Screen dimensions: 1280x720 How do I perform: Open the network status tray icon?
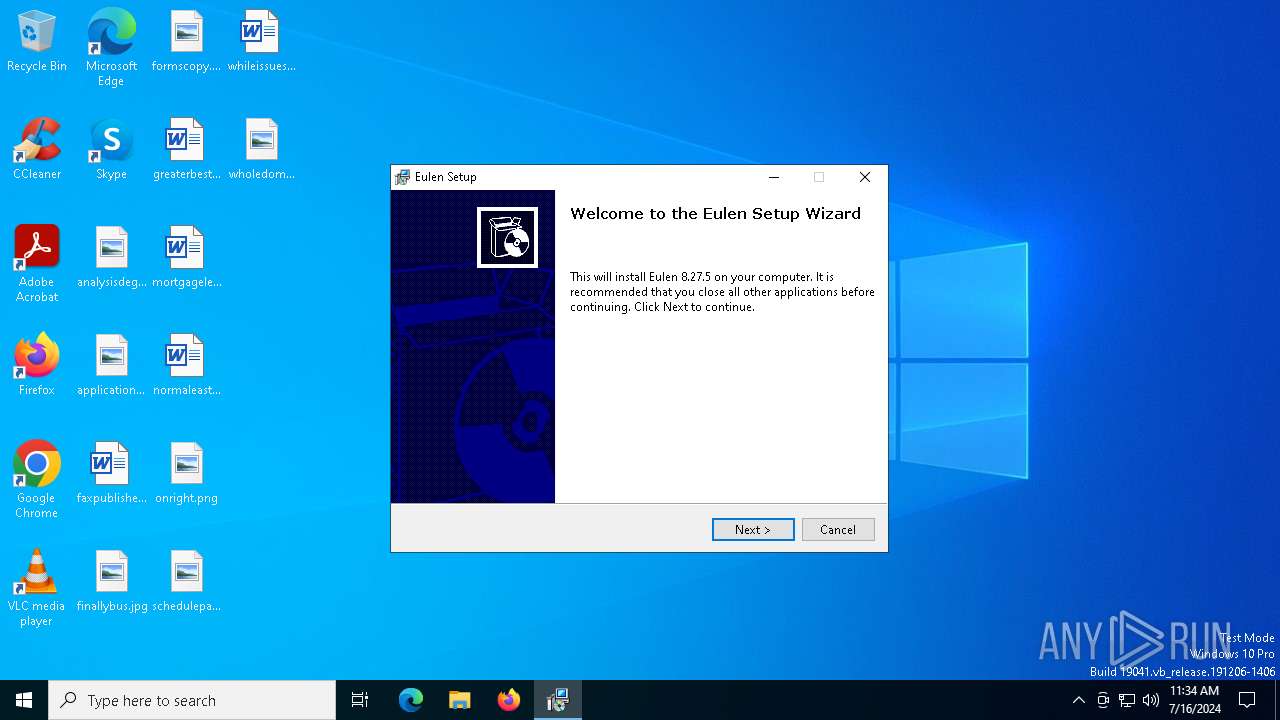click(1127, 700)
